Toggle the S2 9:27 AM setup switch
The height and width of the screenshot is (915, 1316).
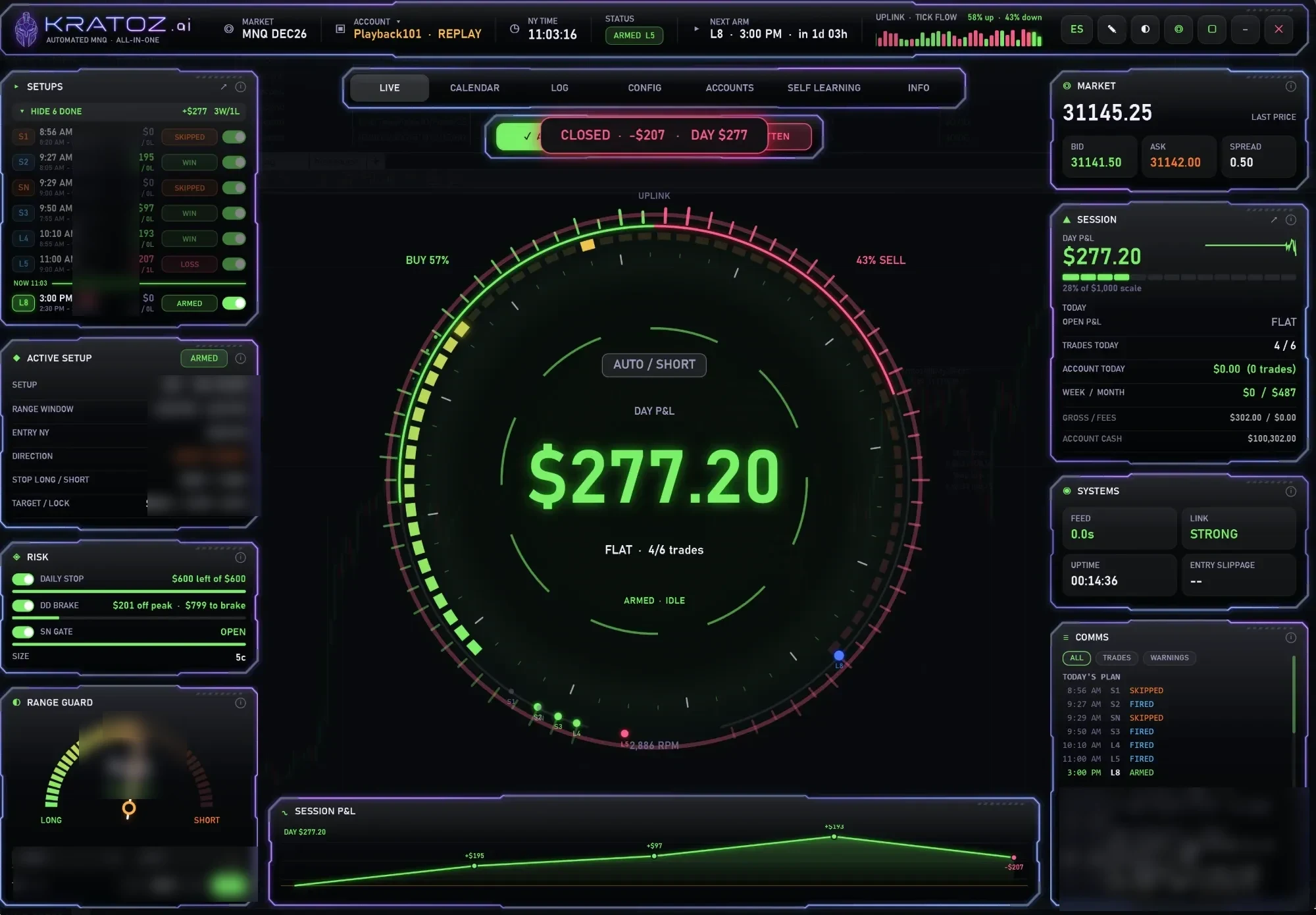pyautogui.click(x=234, y=163)
